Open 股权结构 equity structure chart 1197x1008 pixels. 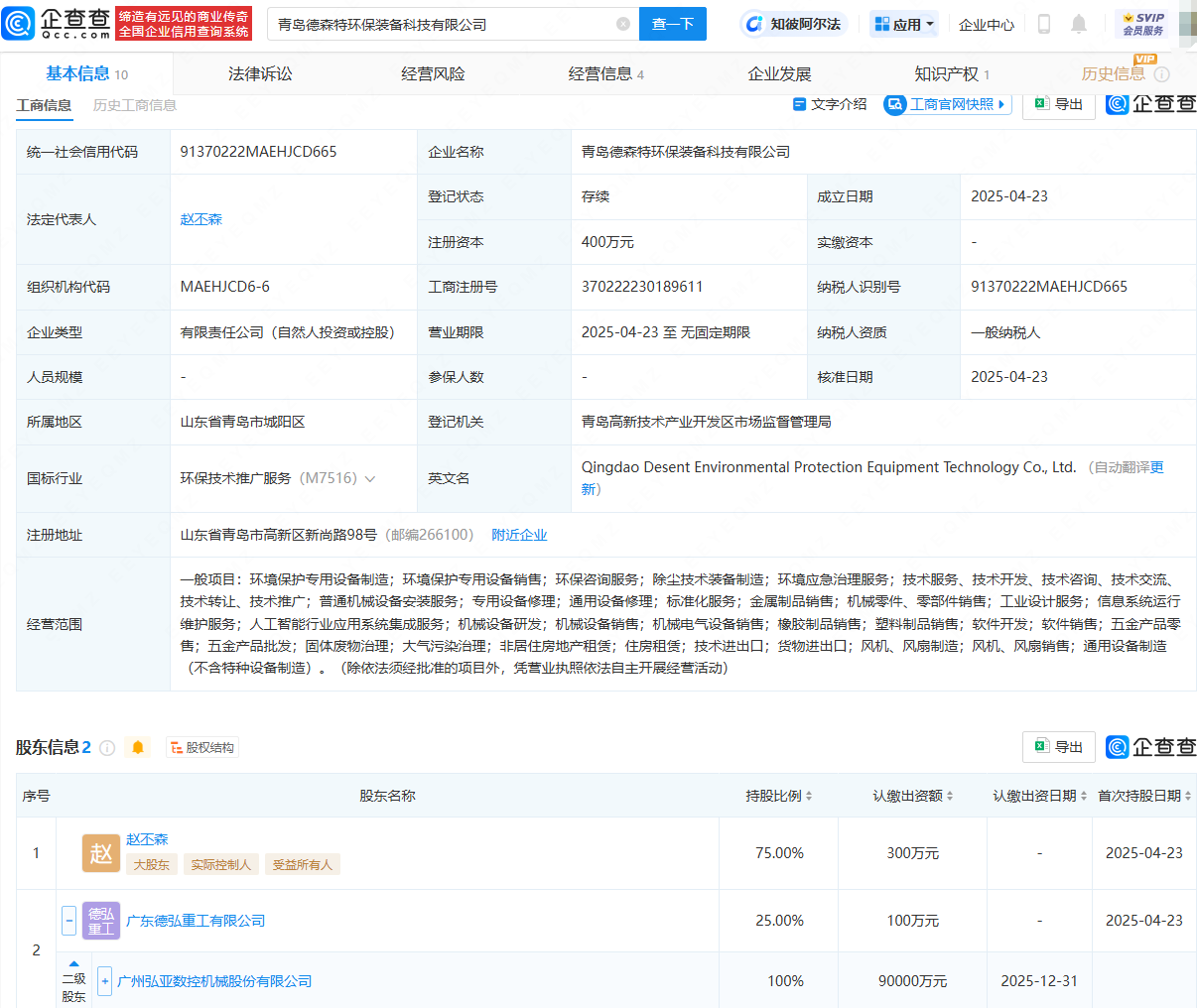click(202, 748)
